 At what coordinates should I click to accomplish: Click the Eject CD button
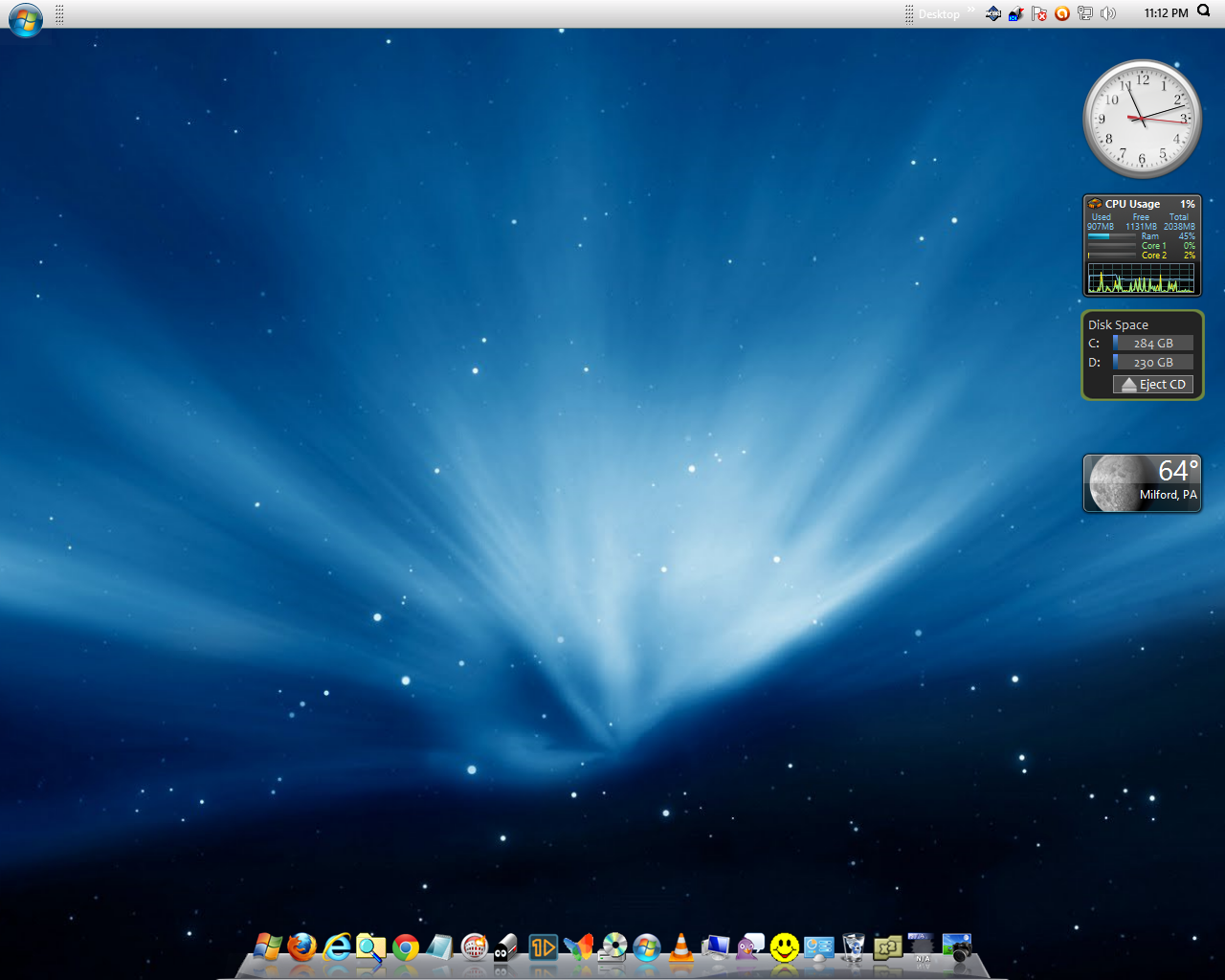point(1153,384)
